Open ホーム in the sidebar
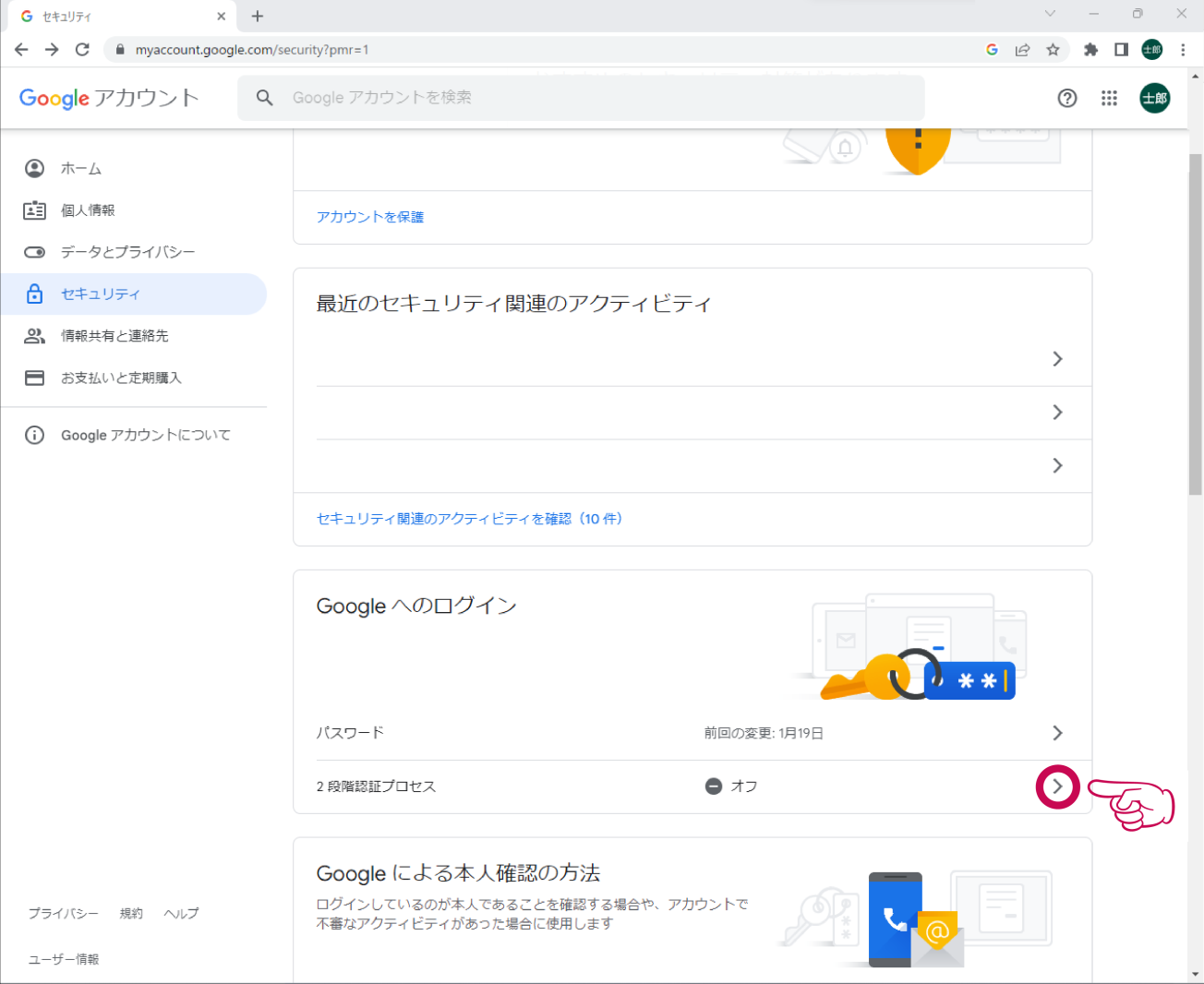Screen dimensions: 1204x984 click(134, 168)
